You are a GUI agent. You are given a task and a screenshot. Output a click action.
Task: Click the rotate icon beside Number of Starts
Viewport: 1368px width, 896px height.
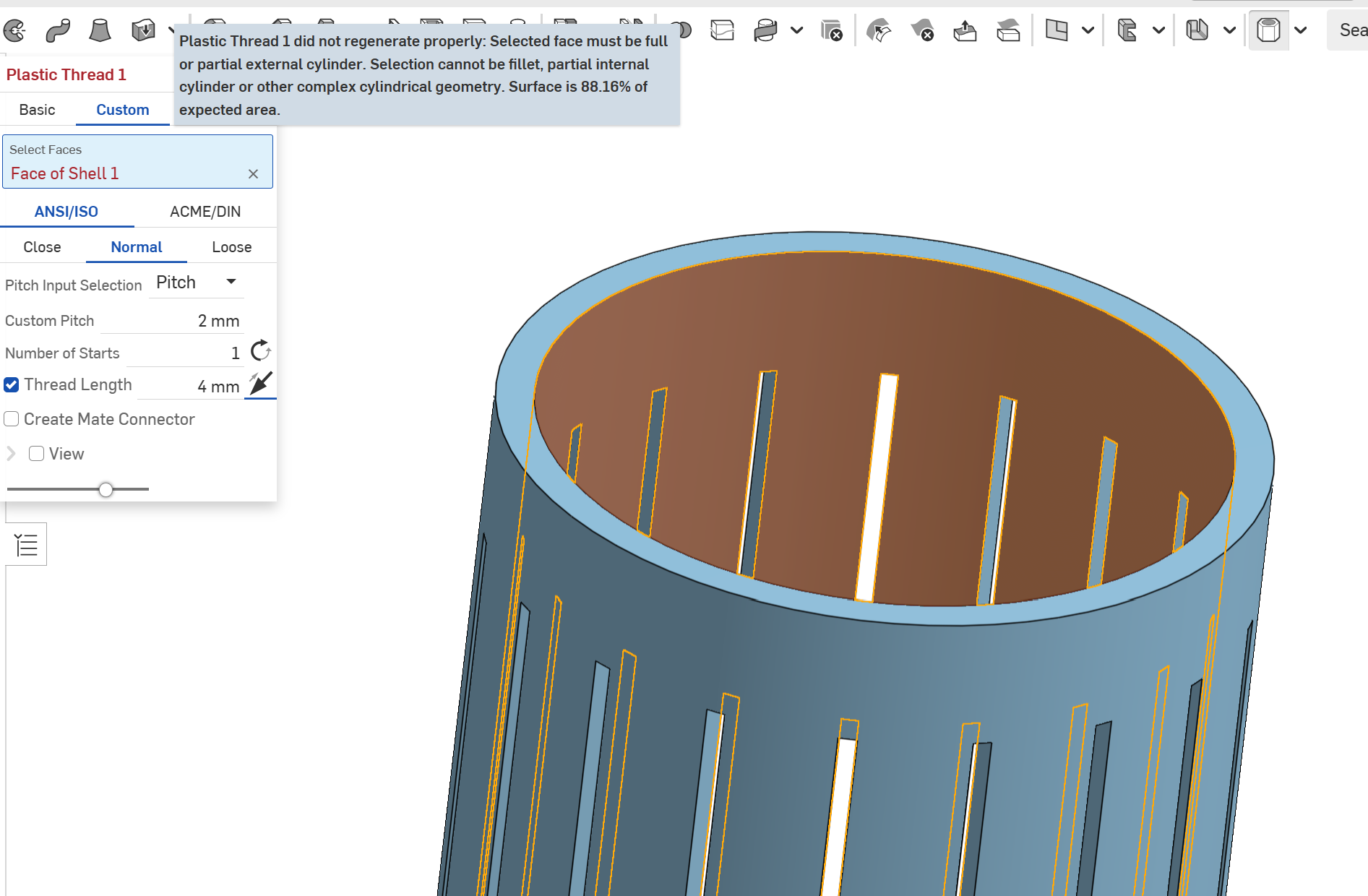260,351
